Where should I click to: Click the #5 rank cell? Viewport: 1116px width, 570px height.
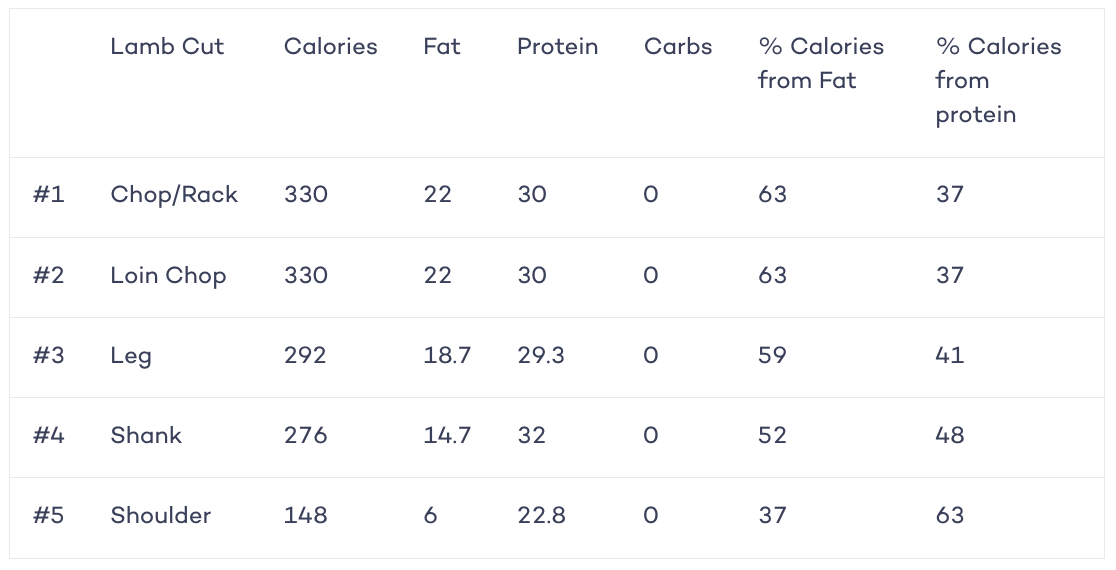click(x=48, y=515)
